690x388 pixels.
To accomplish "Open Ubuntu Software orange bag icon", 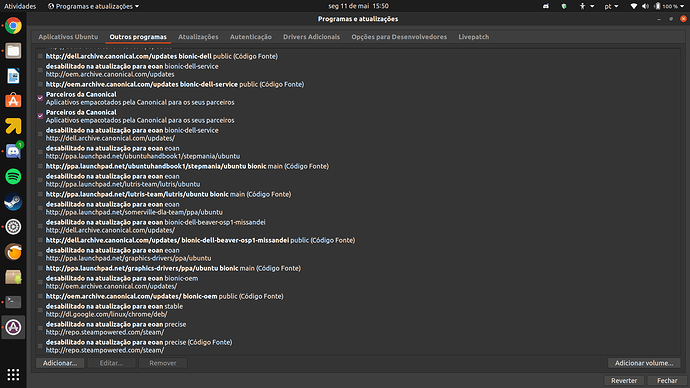I will [x=13, y=101].
